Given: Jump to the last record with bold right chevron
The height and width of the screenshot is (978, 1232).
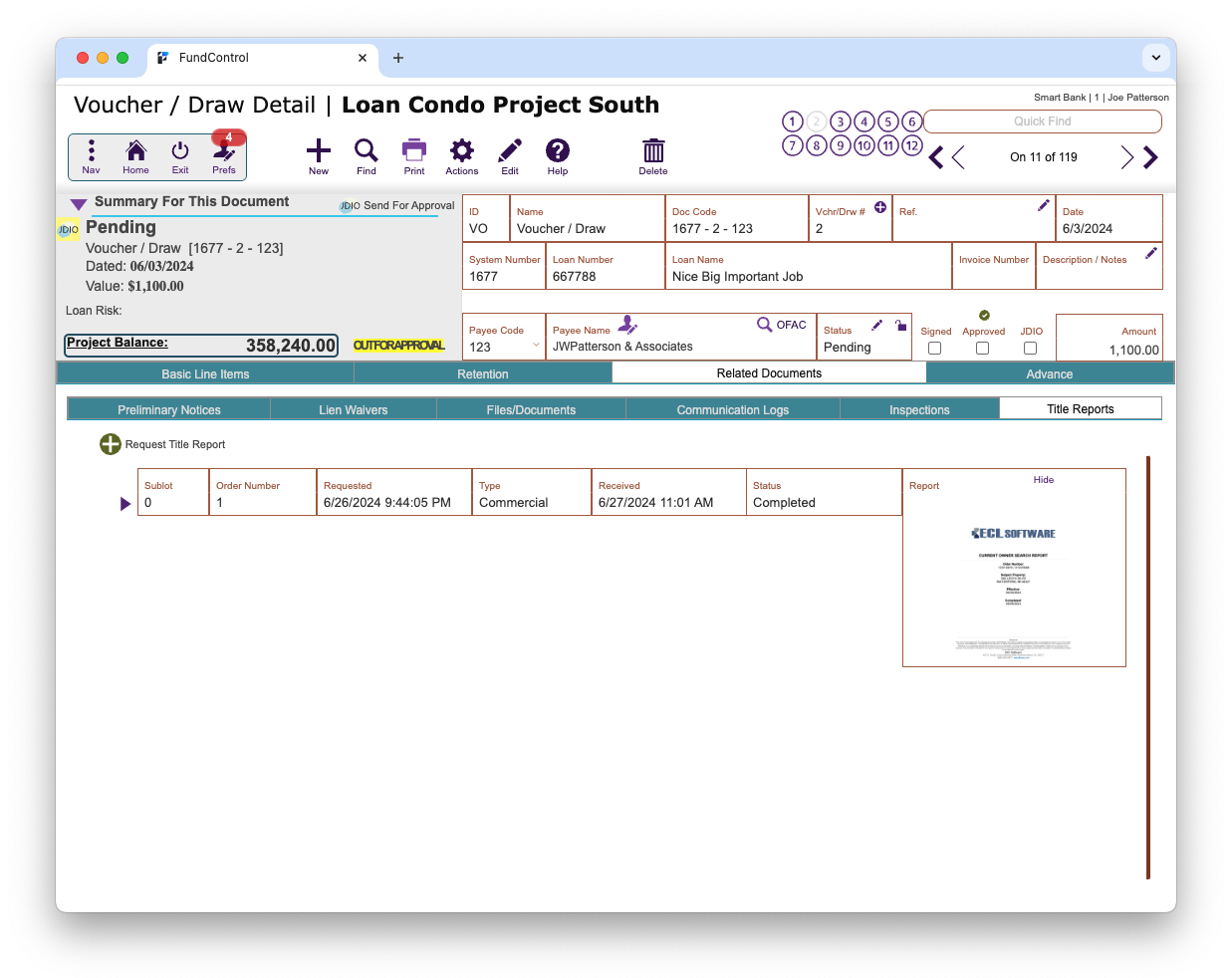Looking at the screenshot, I should click(1150, 157).
